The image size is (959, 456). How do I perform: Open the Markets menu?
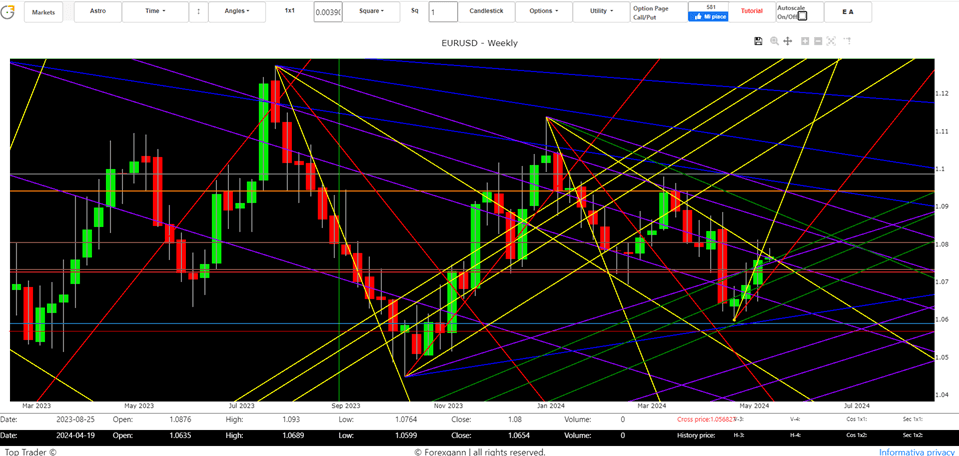tap(44, 12)
